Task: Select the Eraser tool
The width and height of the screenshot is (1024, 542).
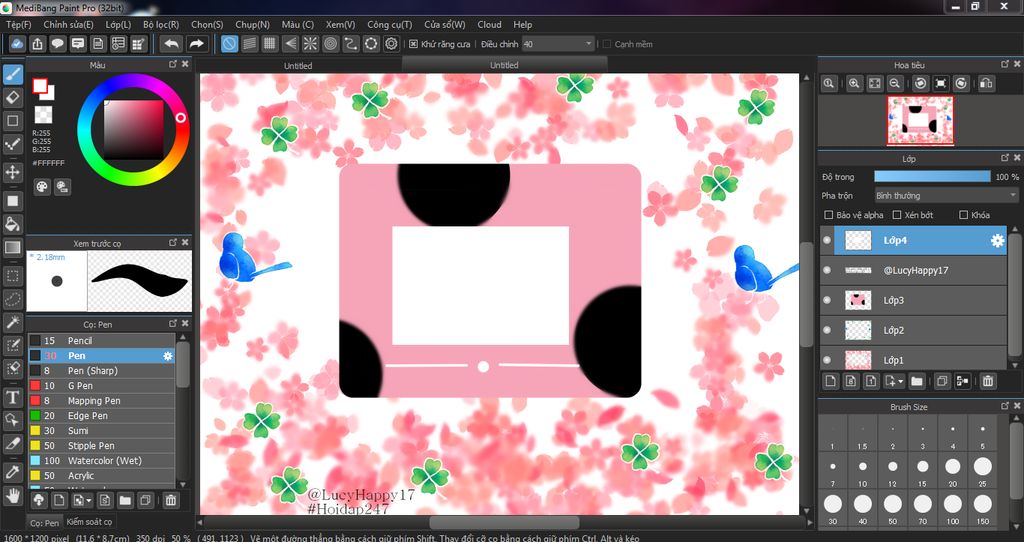Action: click(12, 97)
